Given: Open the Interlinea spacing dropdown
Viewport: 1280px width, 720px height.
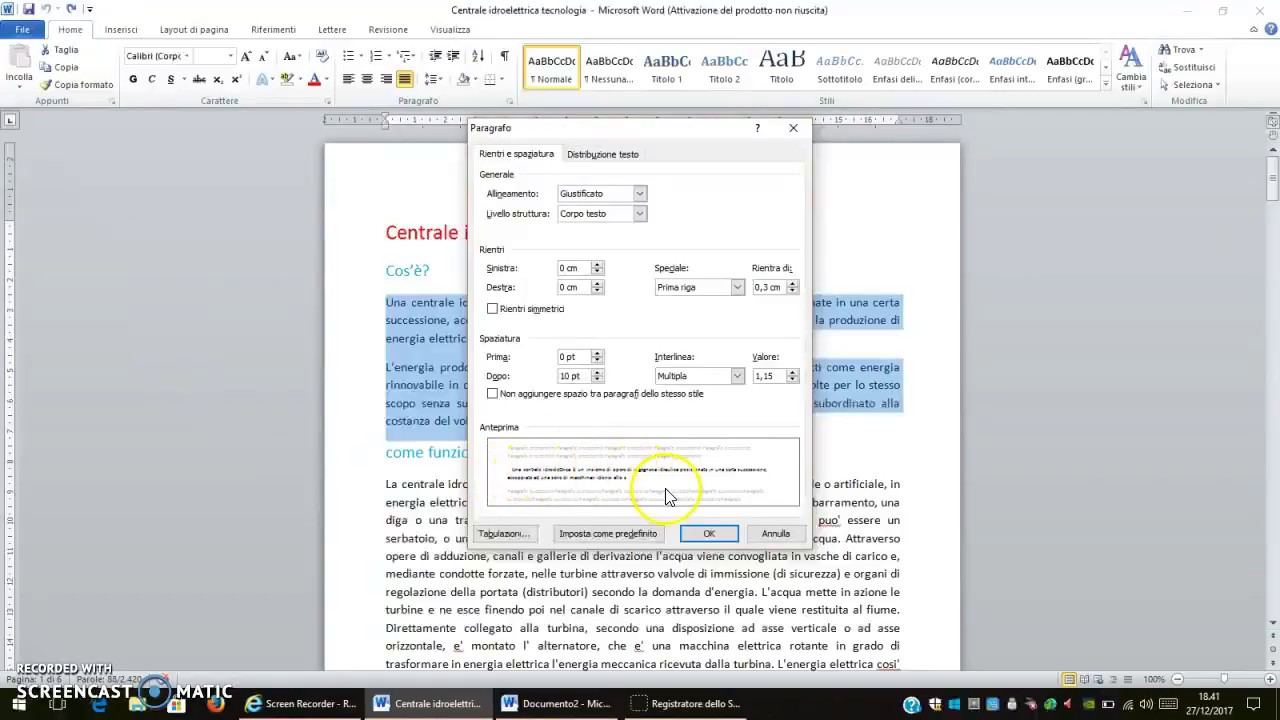Looking at the screenshot, I should (738, 376).
